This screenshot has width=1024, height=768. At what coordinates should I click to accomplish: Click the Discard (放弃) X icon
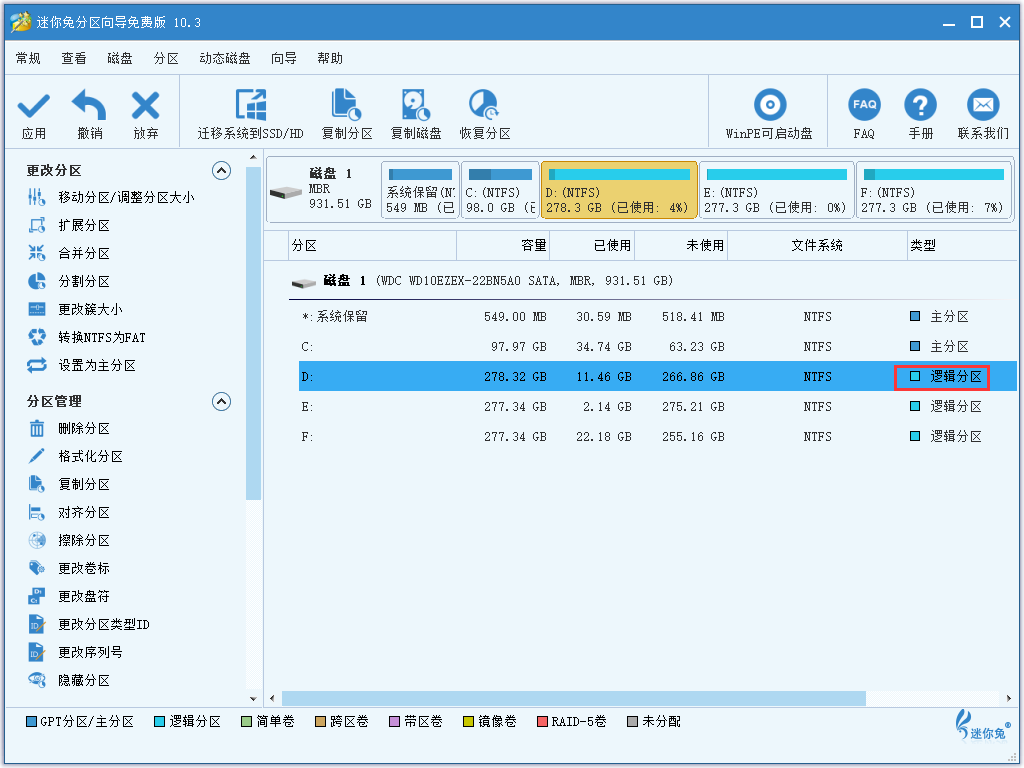[145, 105]
